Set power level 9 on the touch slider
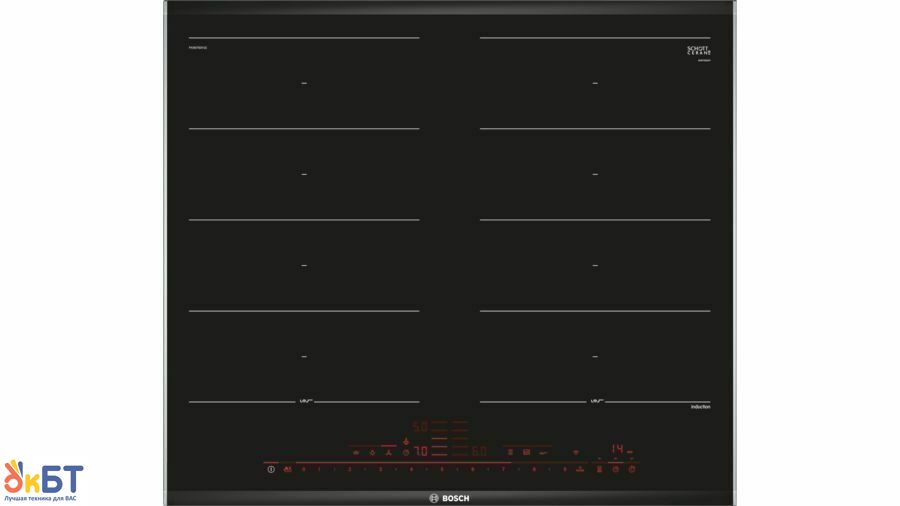900x506 pixels. pos(565,469)
